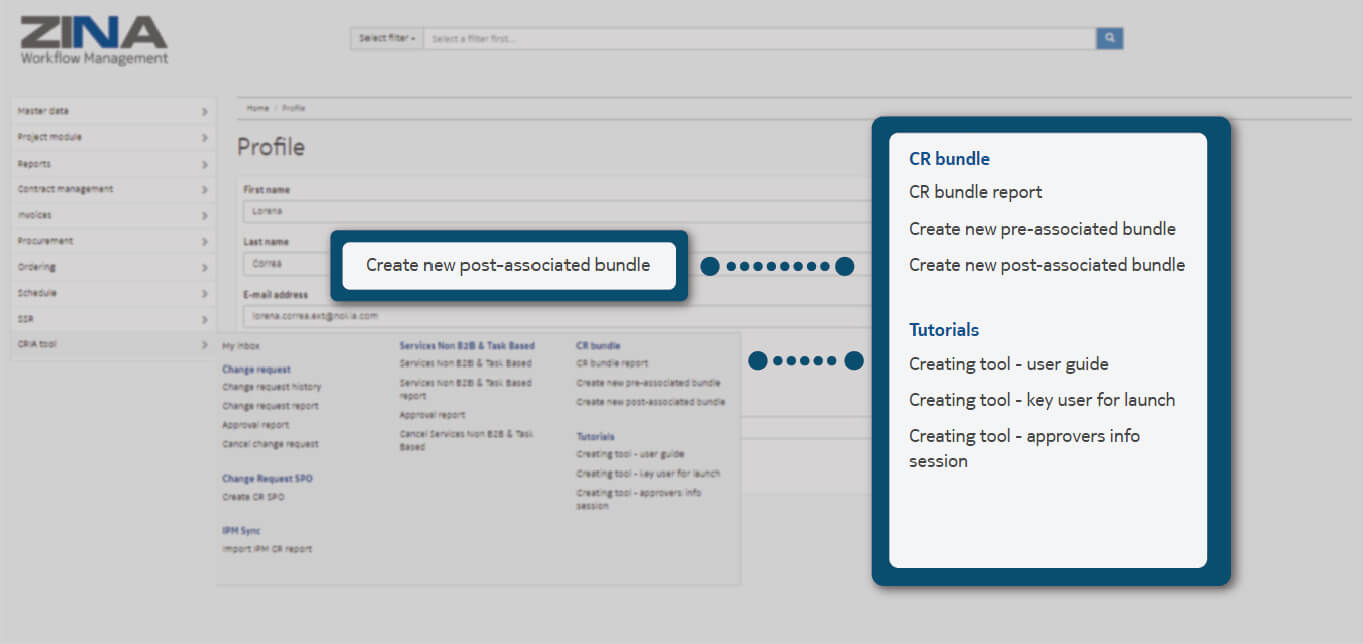Image resolution: width=1363 pixels, height=644 pixels.
Task: Open the Change request history link
Action: (x=271, y=387)
